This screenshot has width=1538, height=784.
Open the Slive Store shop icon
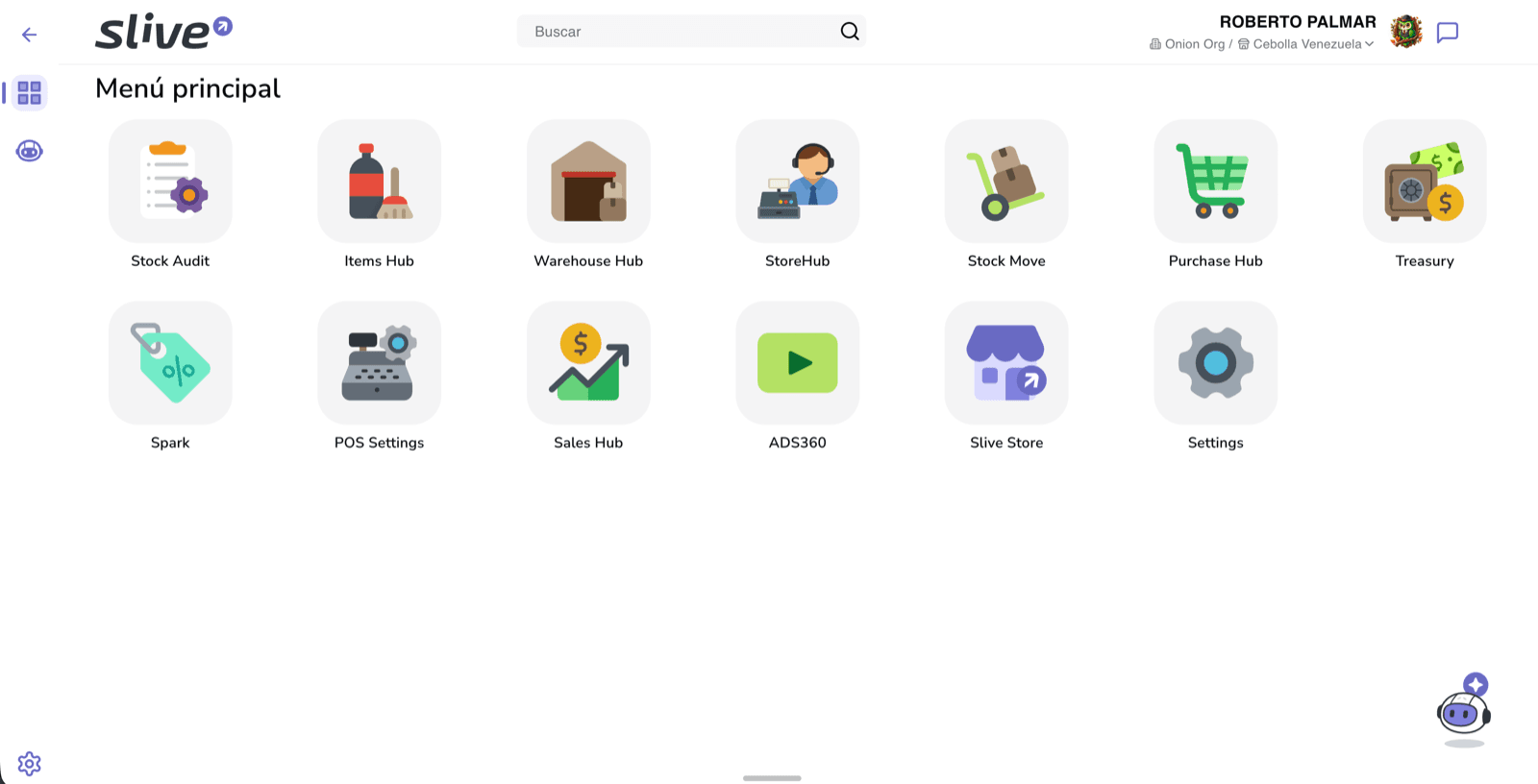(1006, 363)
